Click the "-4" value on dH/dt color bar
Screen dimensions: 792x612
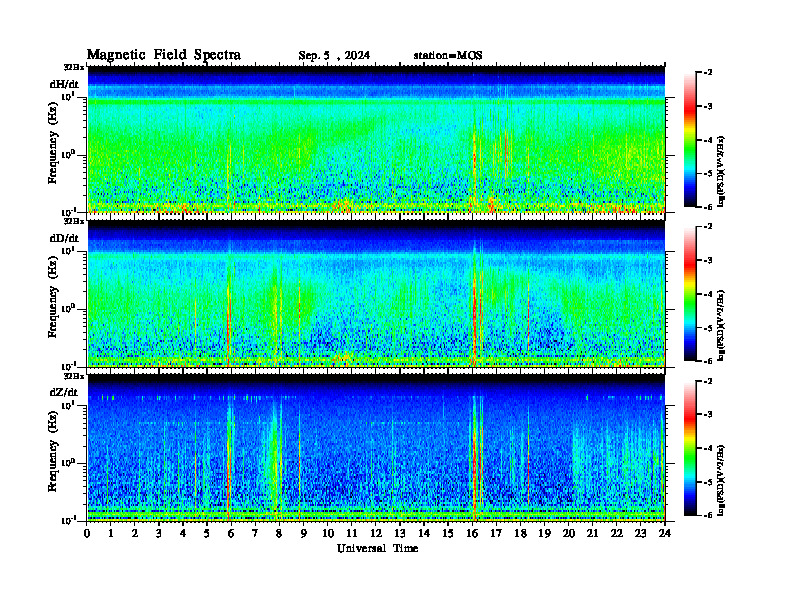pos(708,140)
